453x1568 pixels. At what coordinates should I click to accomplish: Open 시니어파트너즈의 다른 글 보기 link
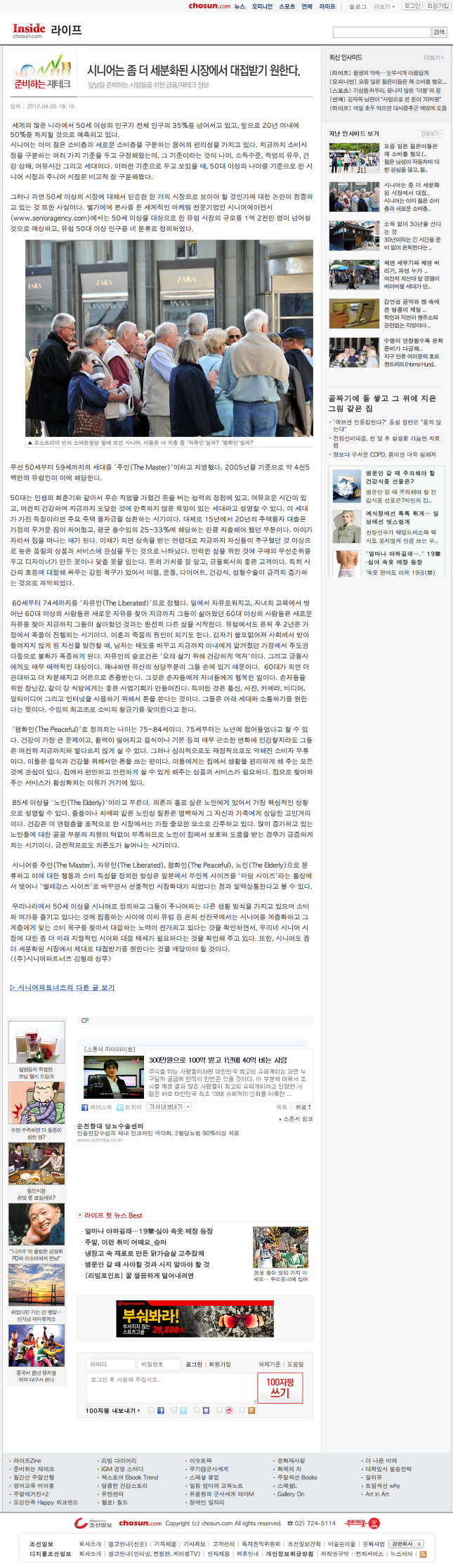63,987
